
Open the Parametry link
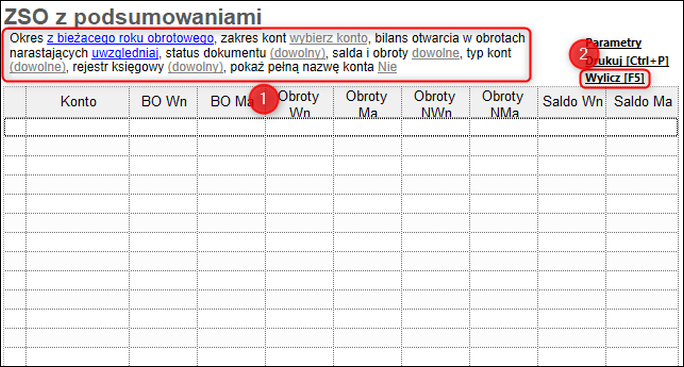[x=613, y=43]
